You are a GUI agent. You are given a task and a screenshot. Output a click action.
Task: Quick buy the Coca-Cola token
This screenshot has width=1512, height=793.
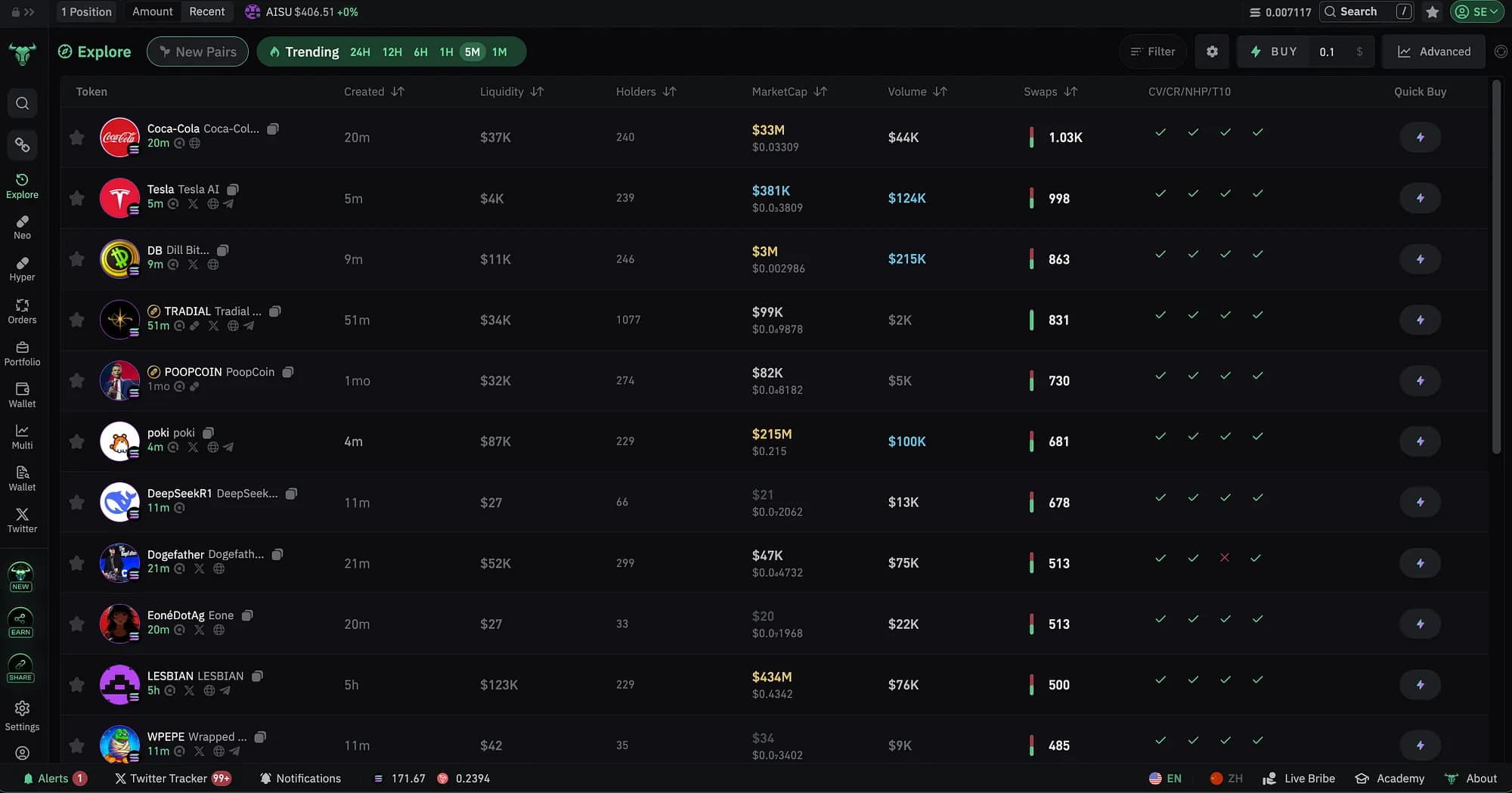tap(1420, 138)
